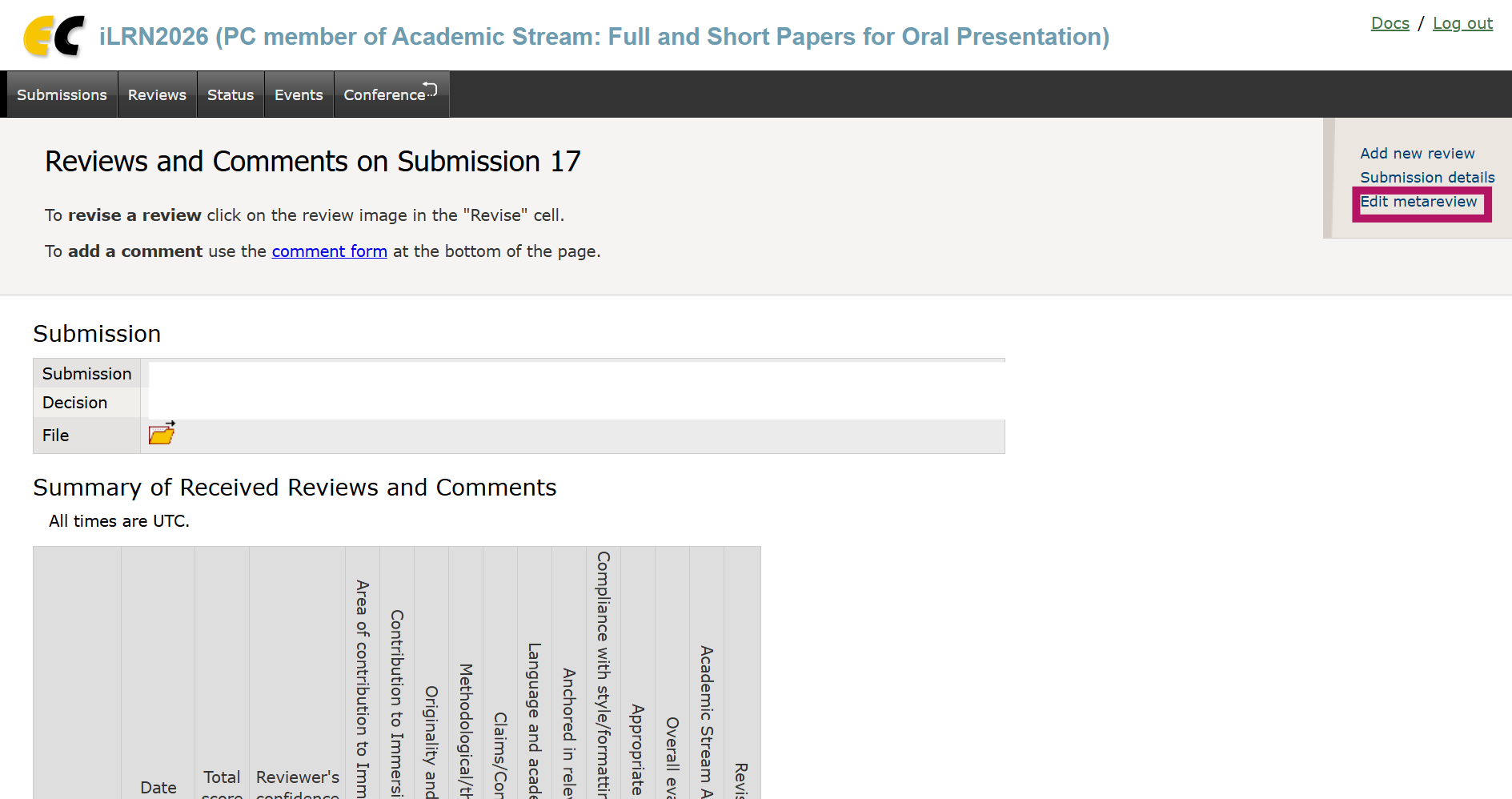This screenshot has height=799, width=1512.
Task: Log out of EasyChair
Action: [x=1462, y=23]
